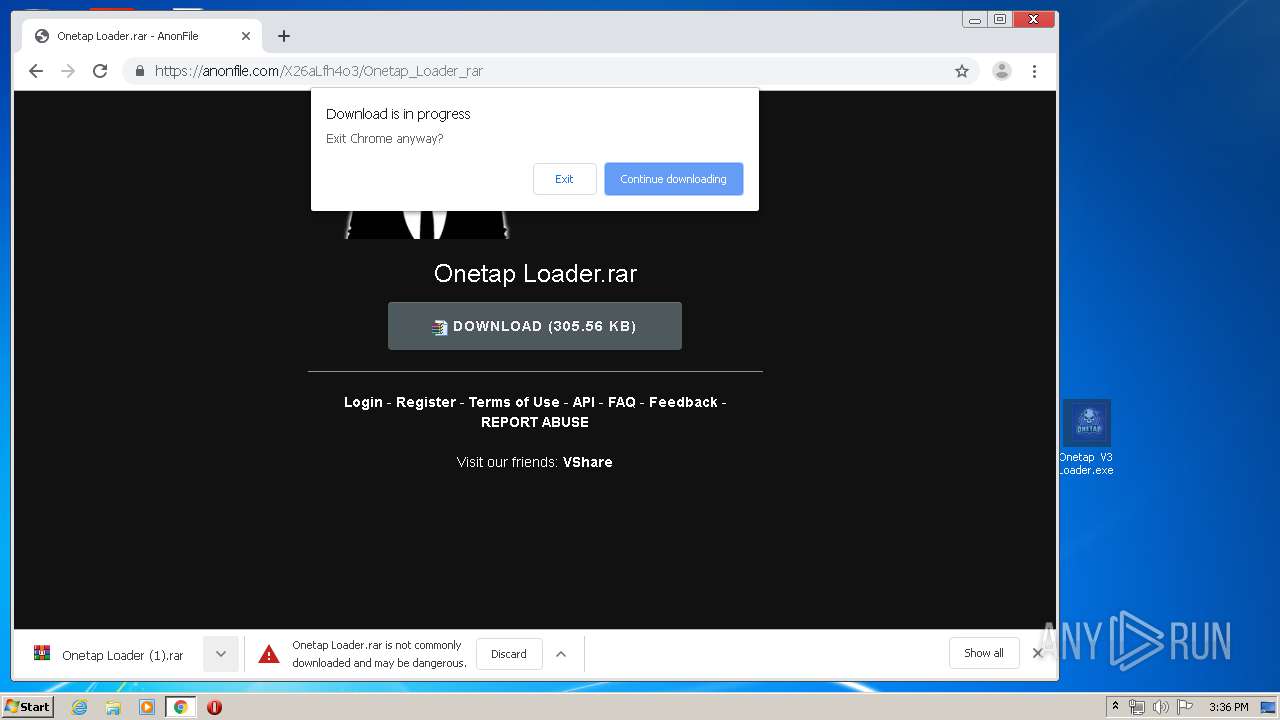
Task: Open a new tab with the plus button
Action: pyautogui.click(x=284, y=36)
